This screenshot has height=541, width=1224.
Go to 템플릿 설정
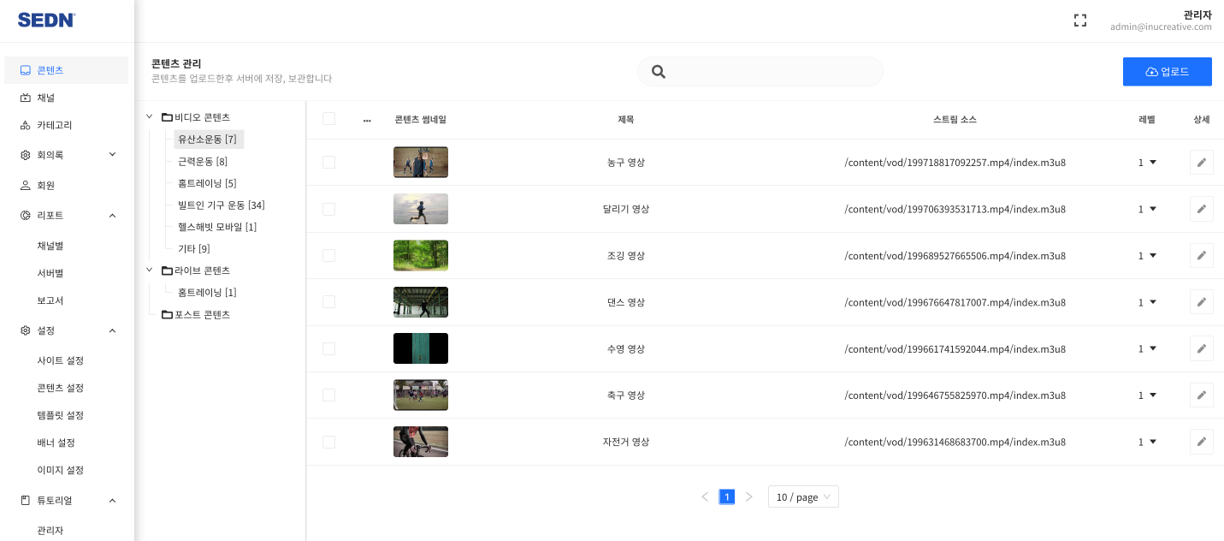click(x=60, y=415)
